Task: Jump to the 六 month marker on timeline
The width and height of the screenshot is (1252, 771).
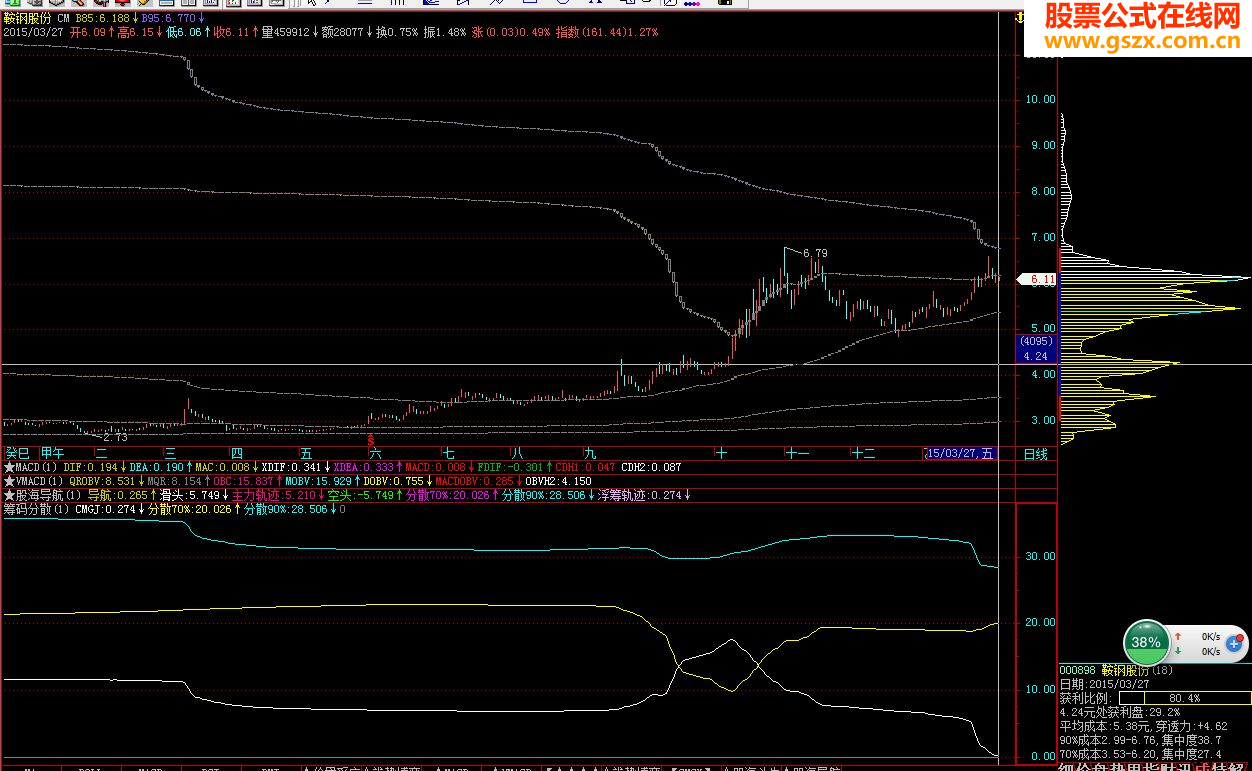Action: 376,454
